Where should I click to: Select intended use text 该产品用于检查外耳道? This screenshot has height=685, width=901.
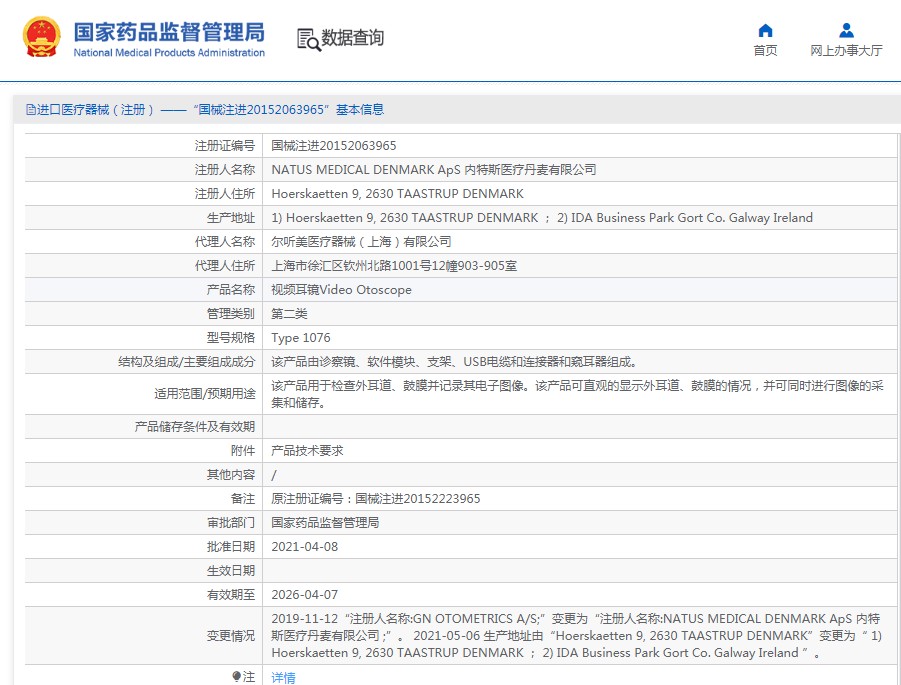(x=577, y=394)
